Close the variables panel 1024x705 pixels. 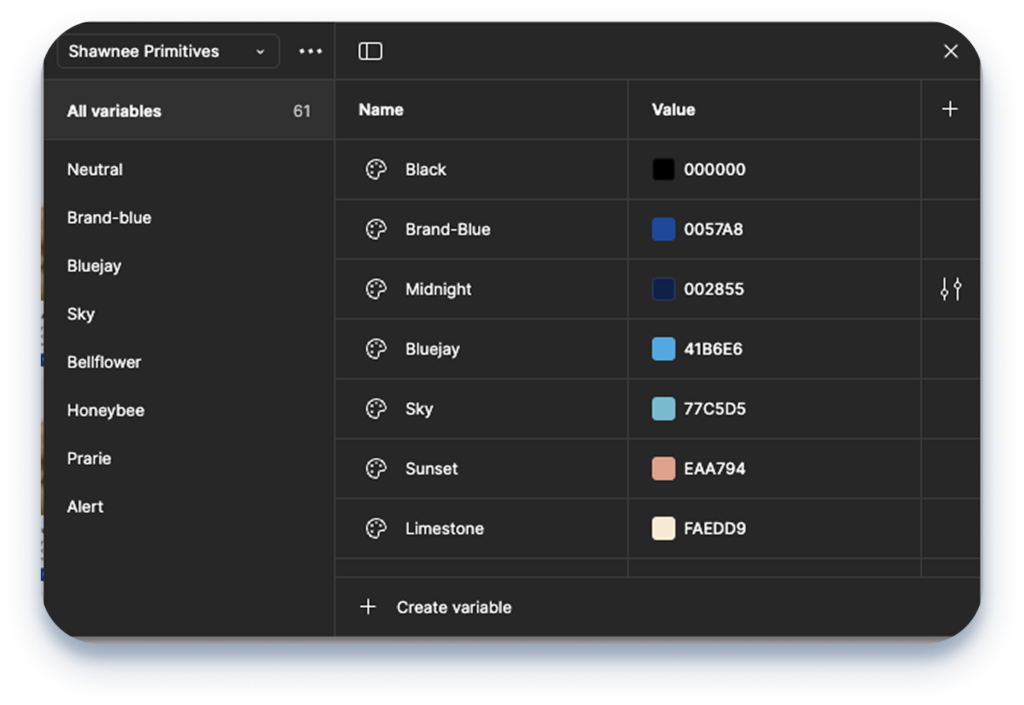(x=950, y=52)
